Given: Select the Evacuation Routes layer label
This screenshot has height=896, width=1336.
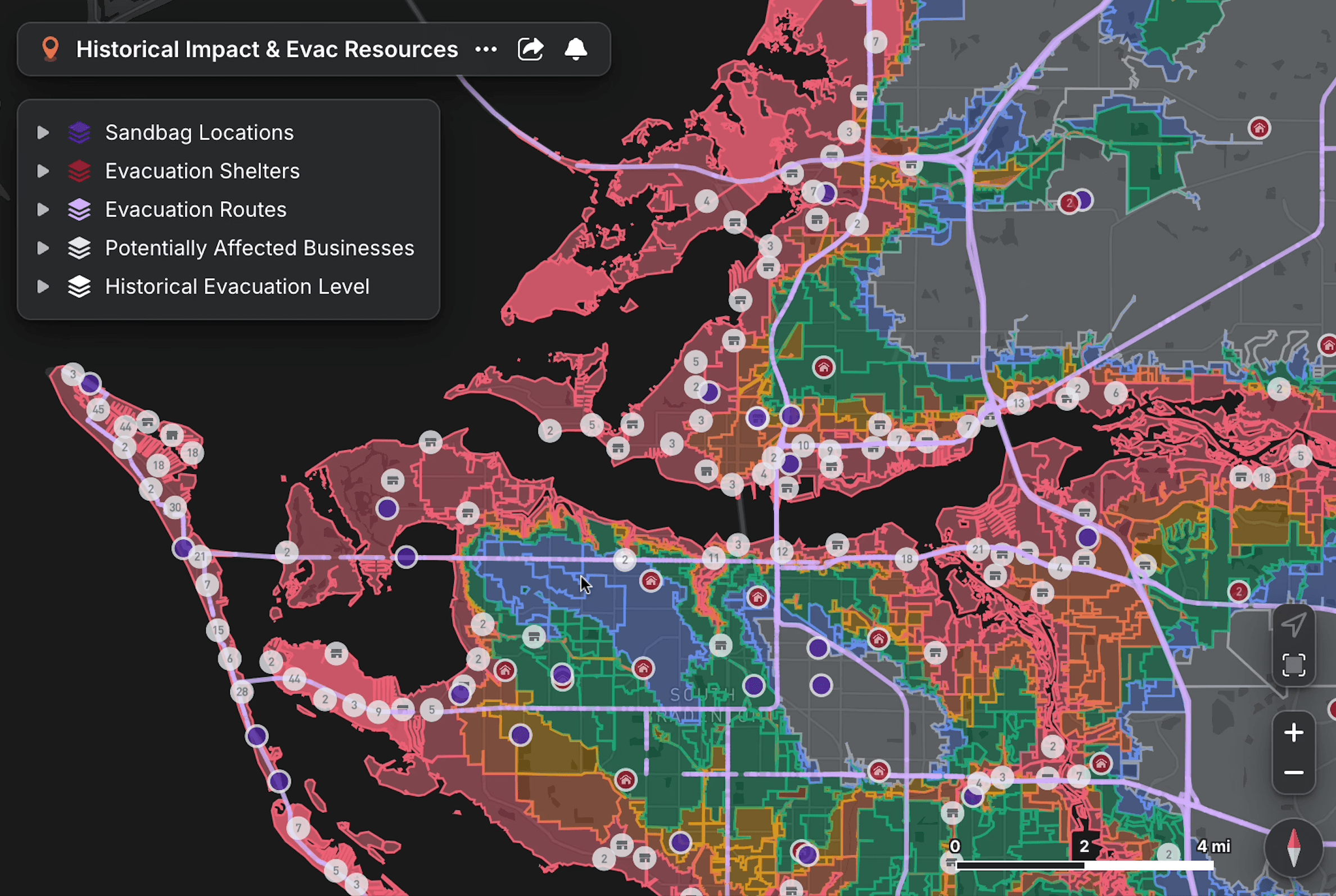Looking at the screenshot, I should (196, 210).
